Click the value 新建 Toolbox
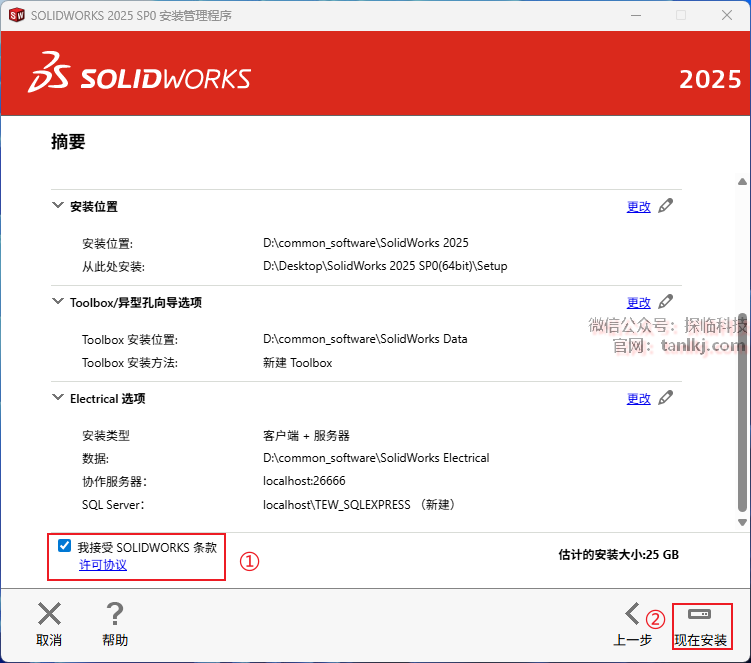This screenshot has width=751, height=663. click(297, 363)
